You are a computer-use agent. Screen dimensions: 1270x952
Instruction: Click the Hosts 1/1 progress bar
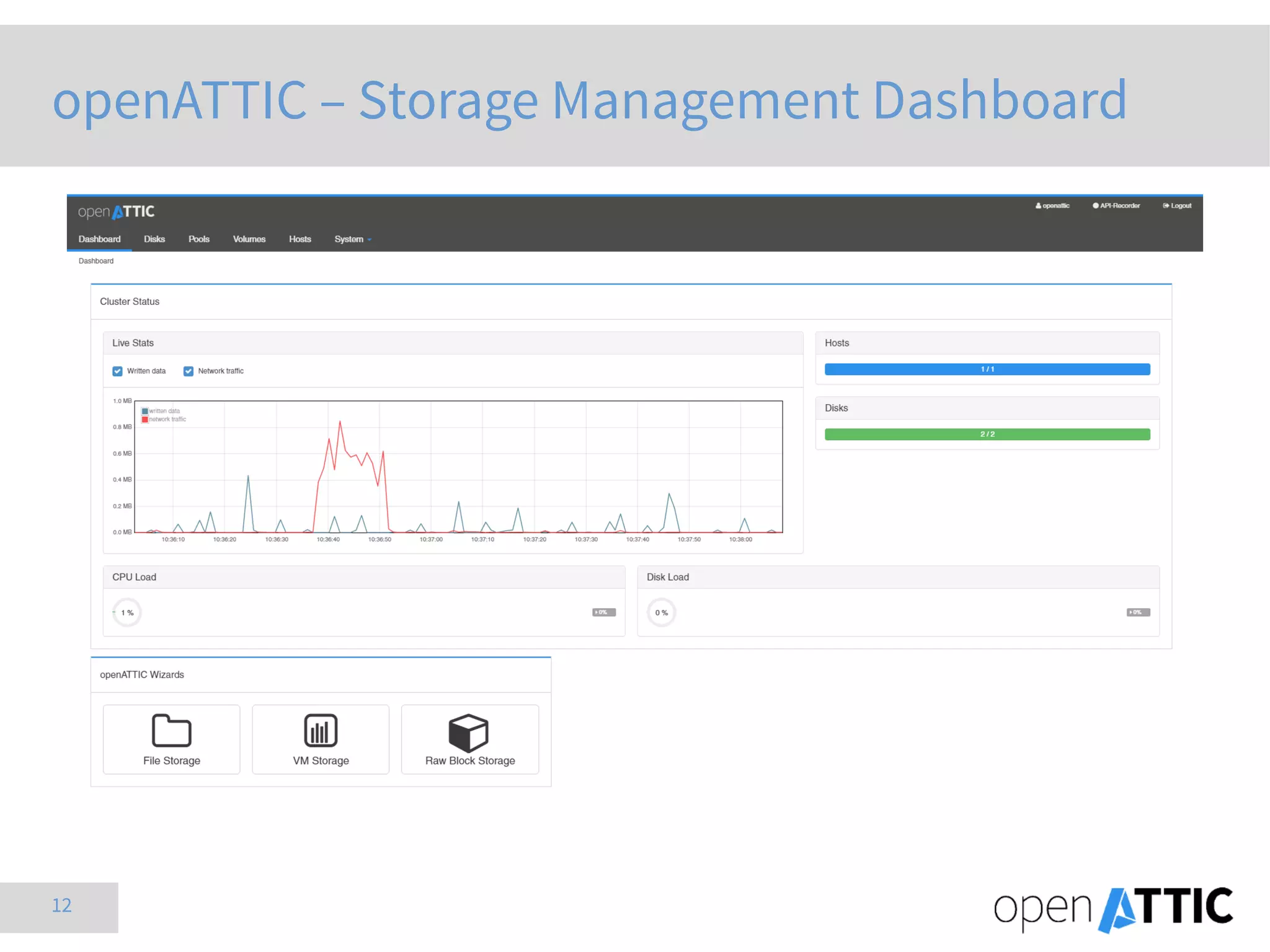pos(987,369)
